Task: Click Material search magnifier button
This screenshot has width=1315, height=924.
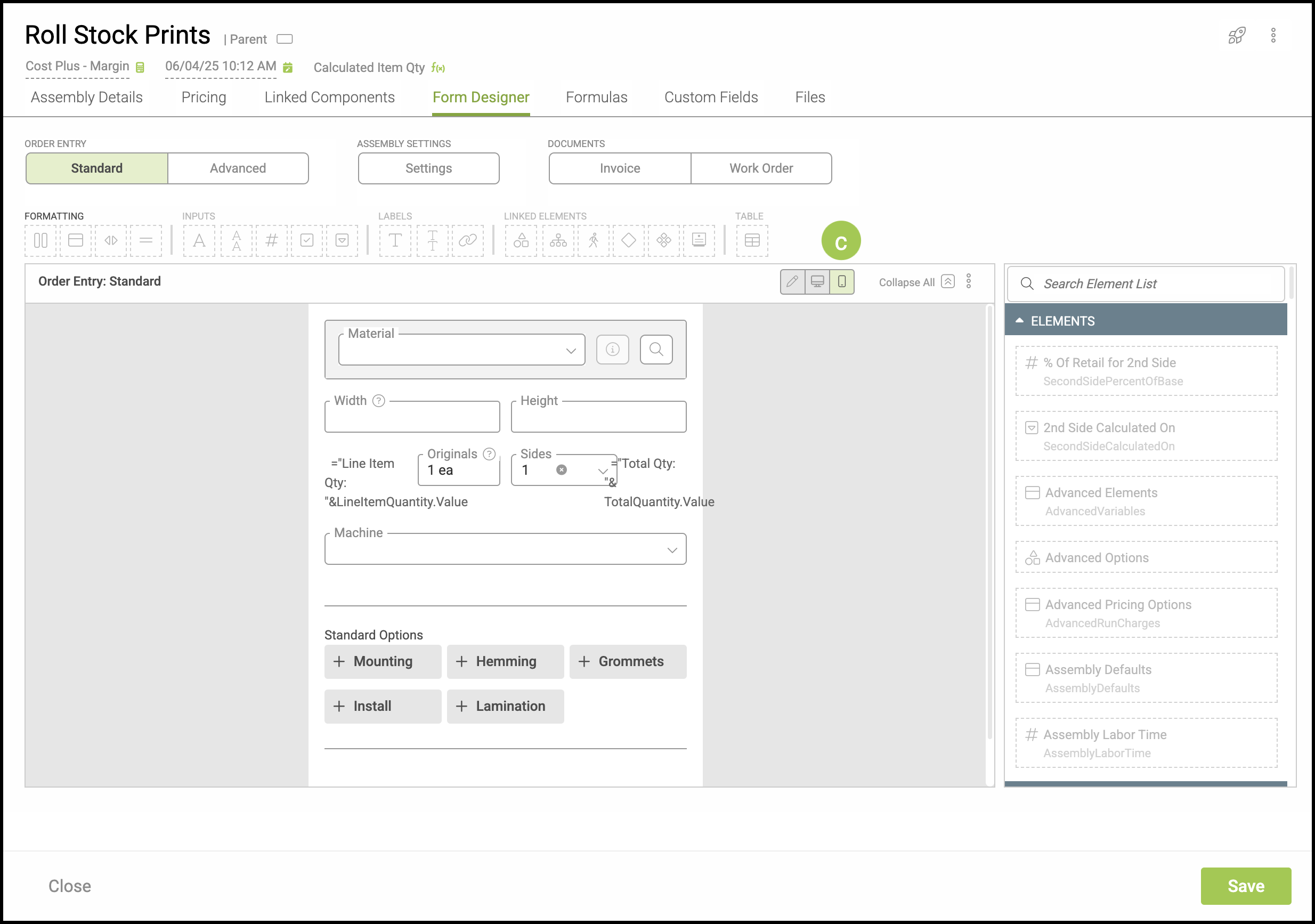Action: click(x=656, y=350)
